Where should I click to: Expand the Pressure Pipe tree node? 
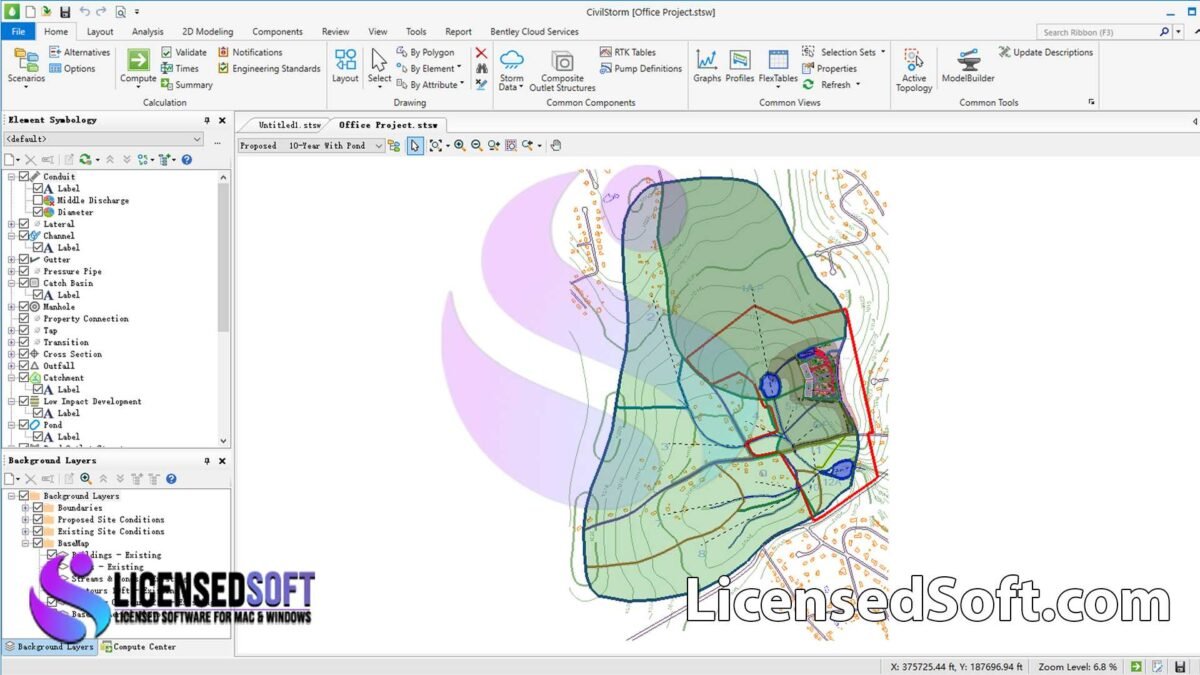pos(12,271)
